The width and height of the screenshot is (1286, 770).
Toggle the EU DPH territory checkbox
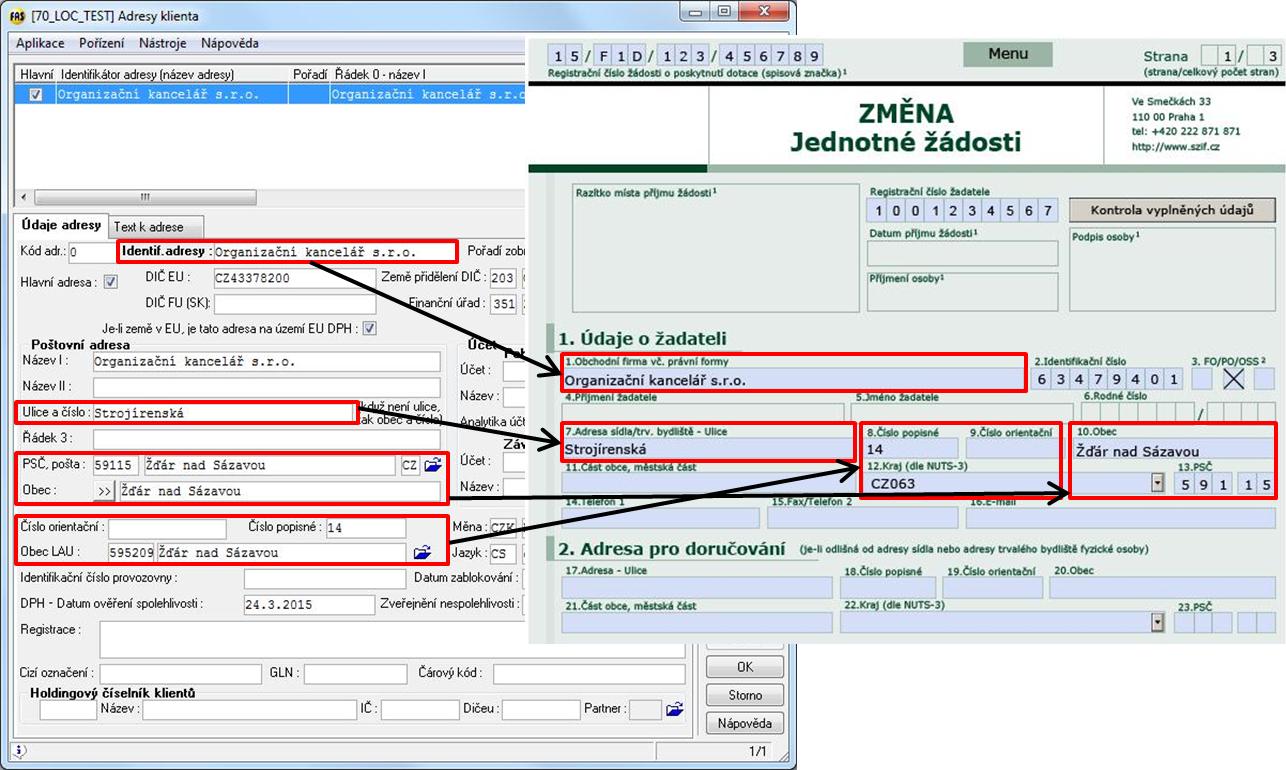point(369,327)
